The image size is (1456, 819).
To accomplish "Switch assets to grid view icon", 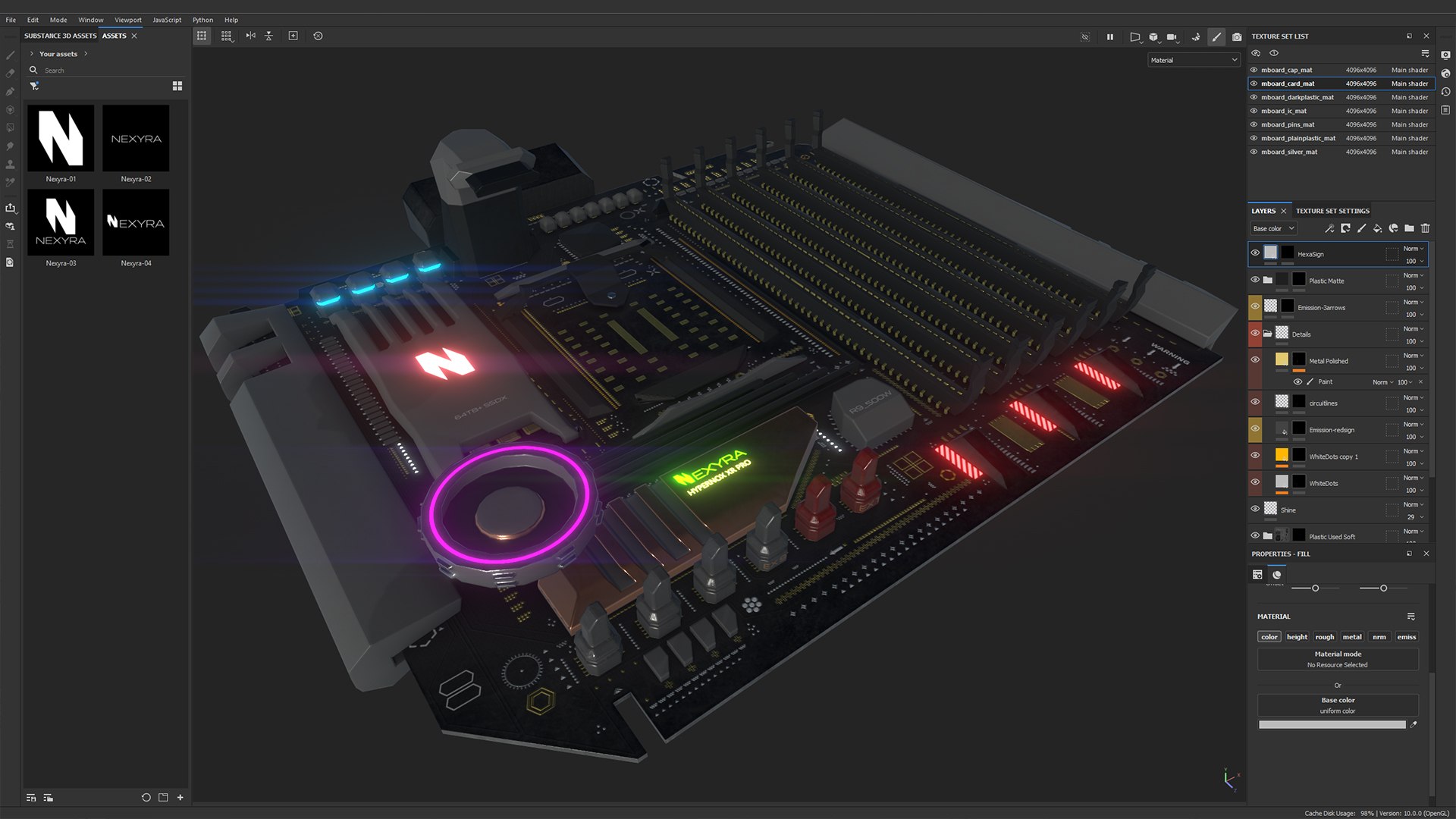I will [x=177, y=86].
